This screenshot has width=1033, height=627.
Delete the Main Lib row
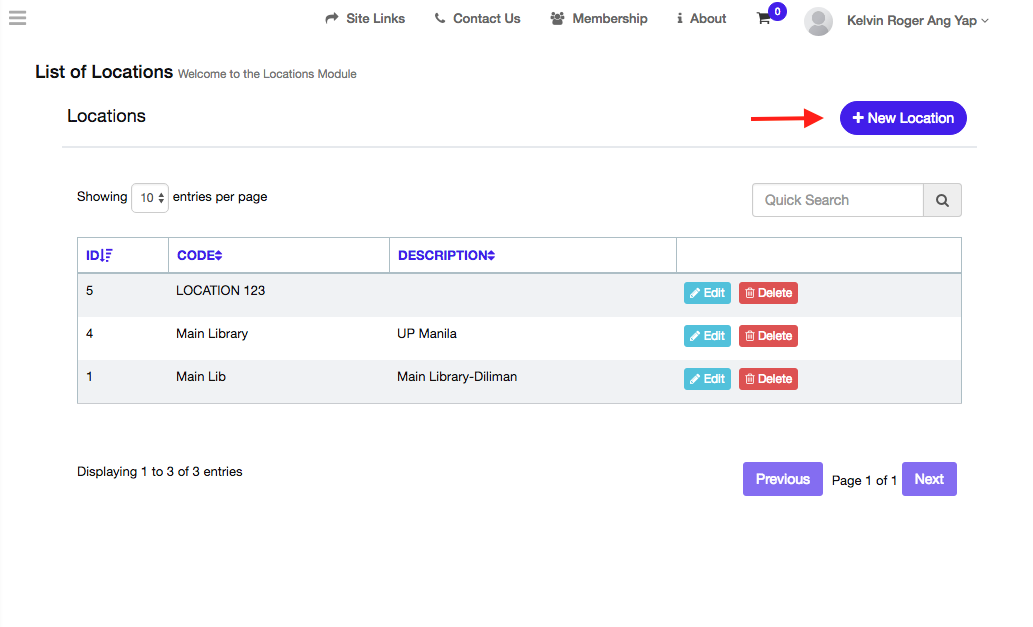point(768,379)
